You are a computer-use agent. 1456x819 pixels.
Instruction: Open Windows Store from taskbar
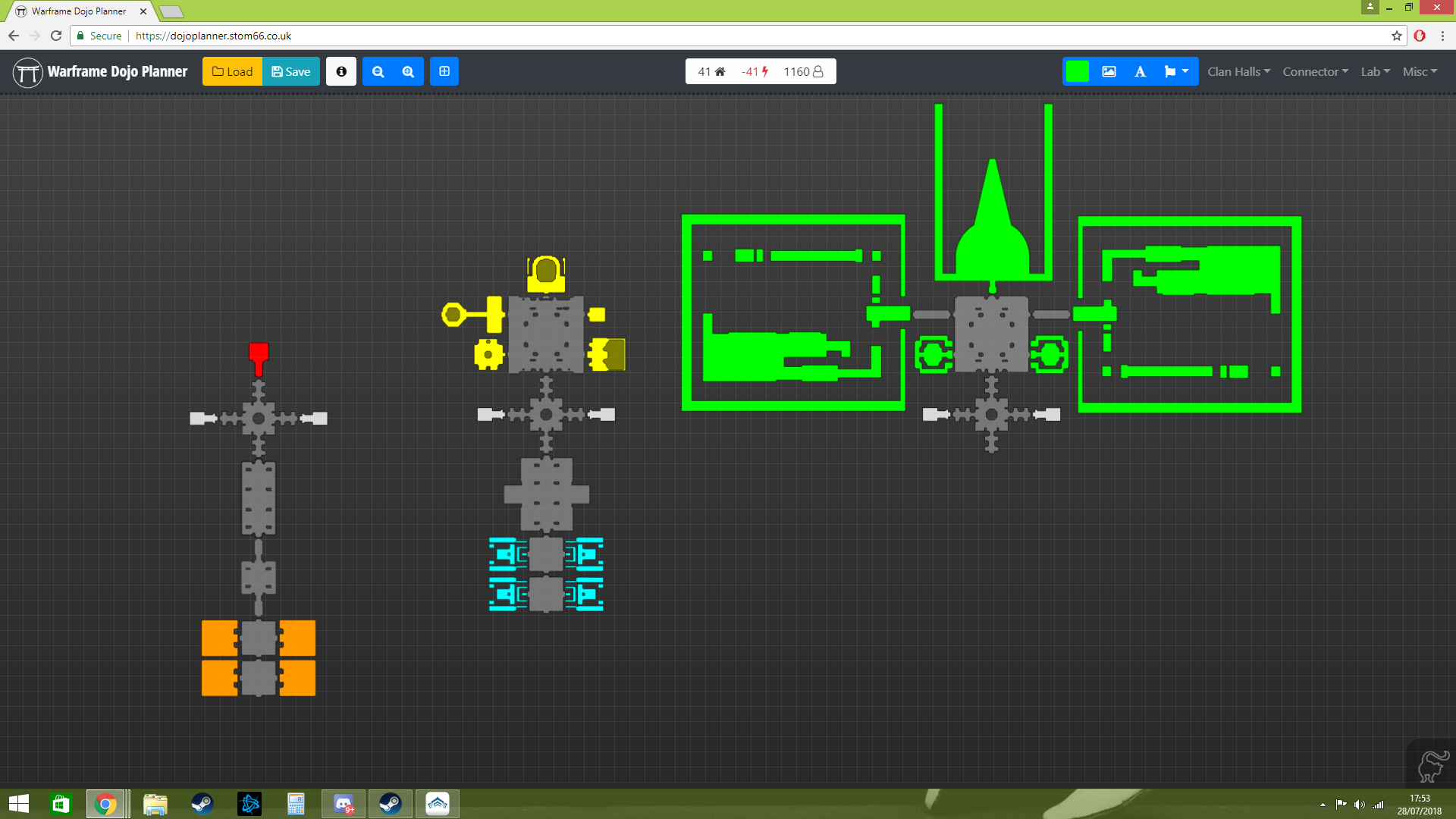(61, 804)
